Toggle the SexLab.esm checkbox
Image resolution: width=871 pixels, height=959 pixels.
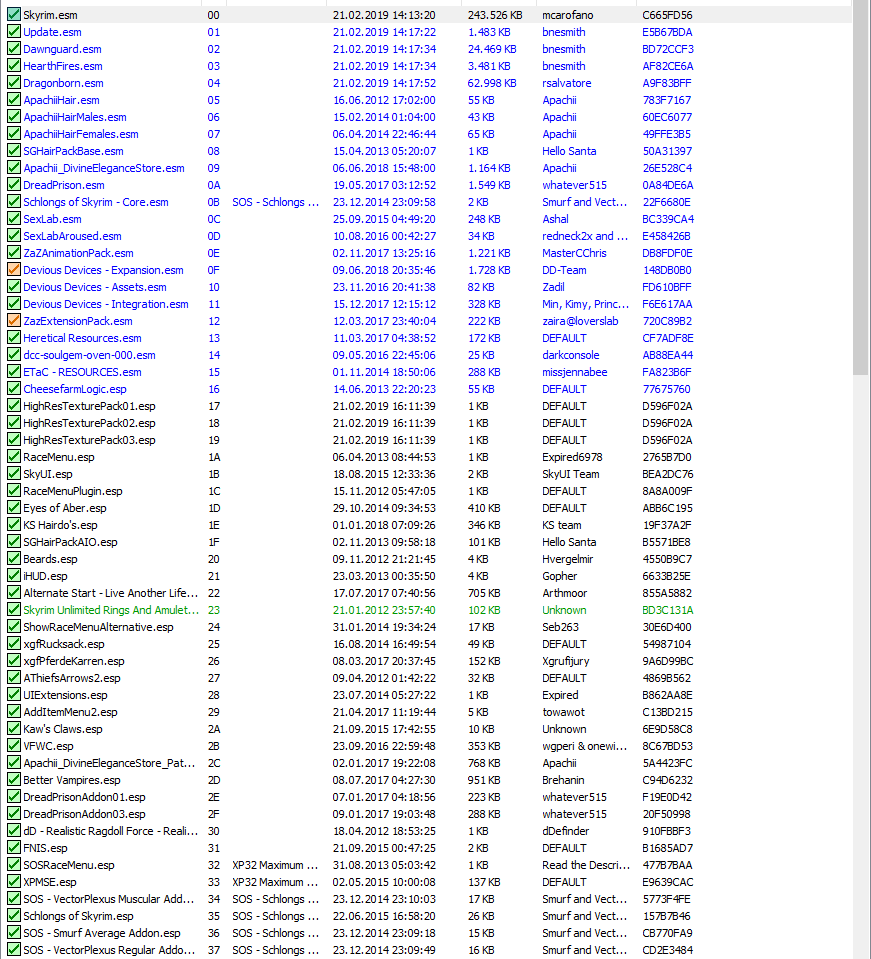pos(13,219)
